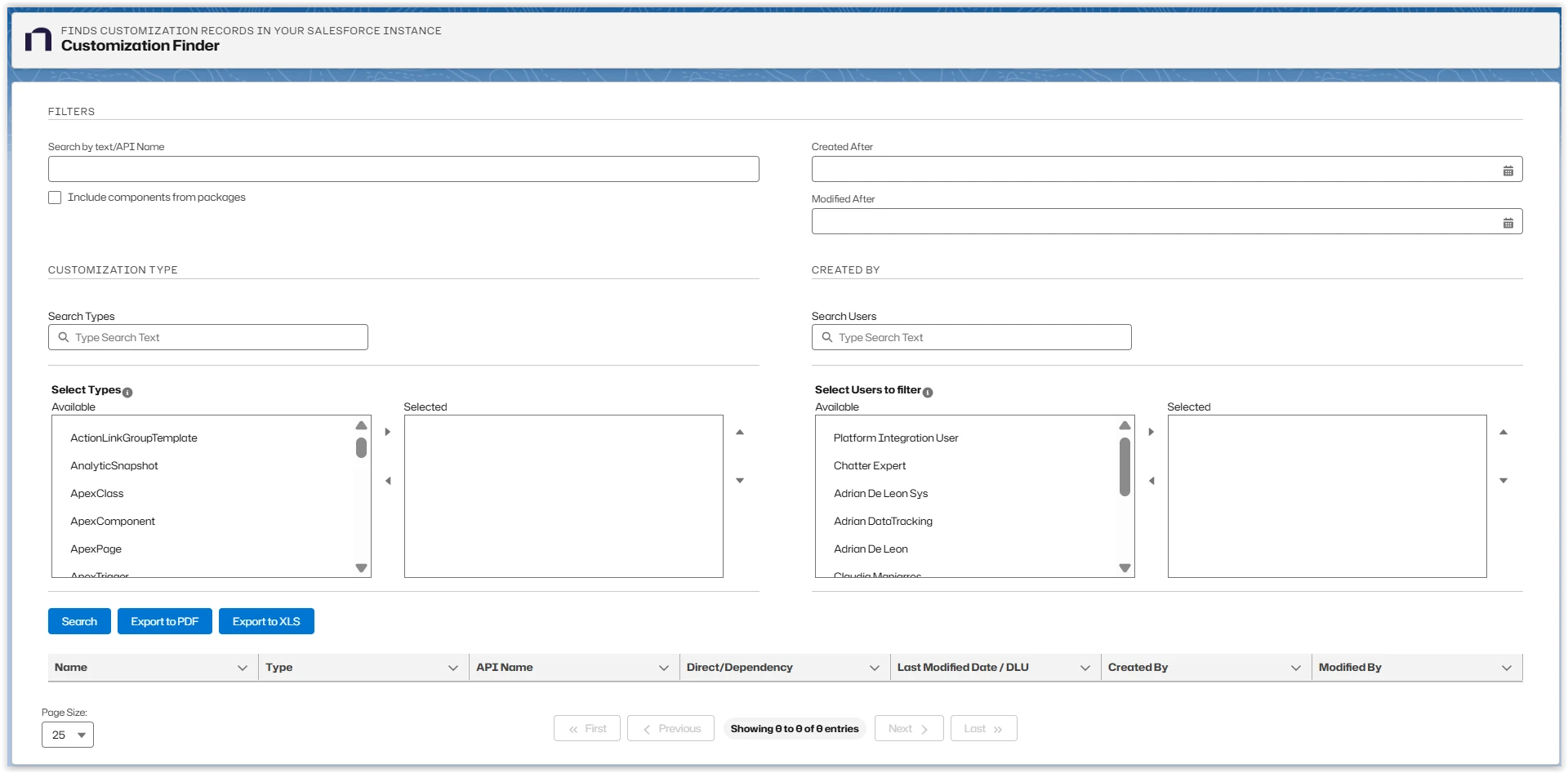Select Chatter Expert in Available users
Screen dimensions: 1568x773
870,466
